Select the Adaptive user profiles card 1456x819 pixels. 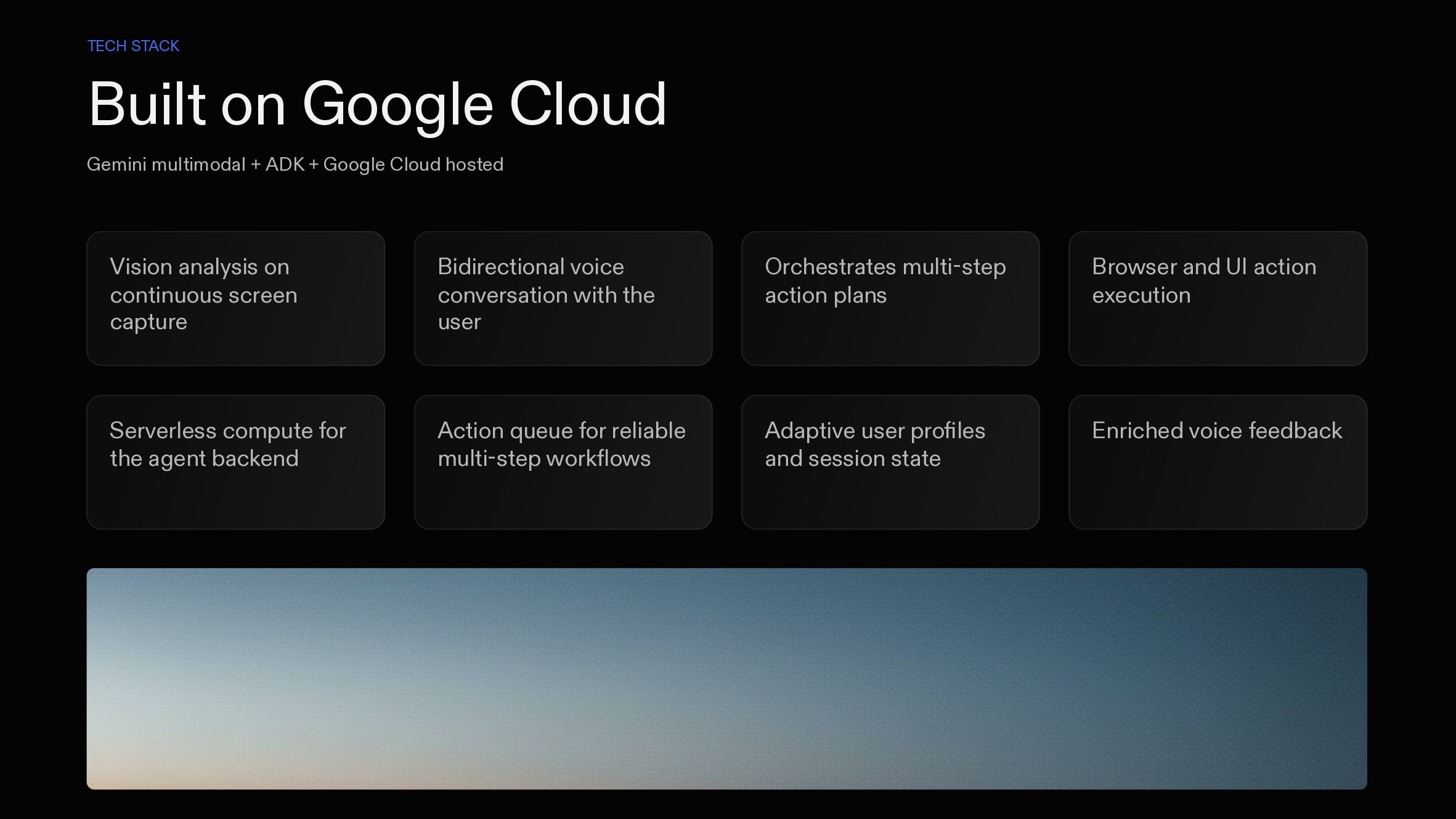(890, 462)
